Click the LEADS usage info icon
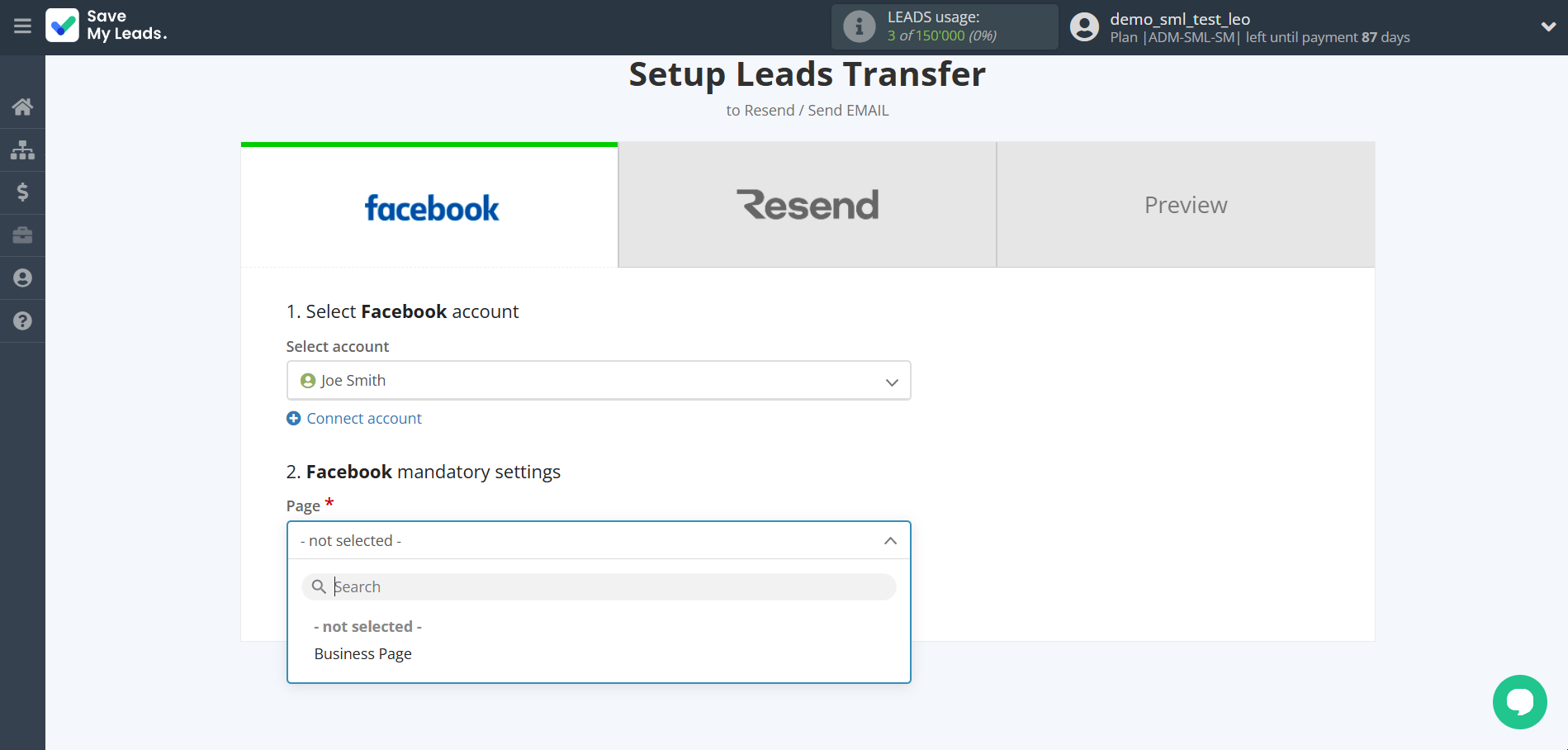The height and width of the screenshot is (750, 1568). point(859,26)
